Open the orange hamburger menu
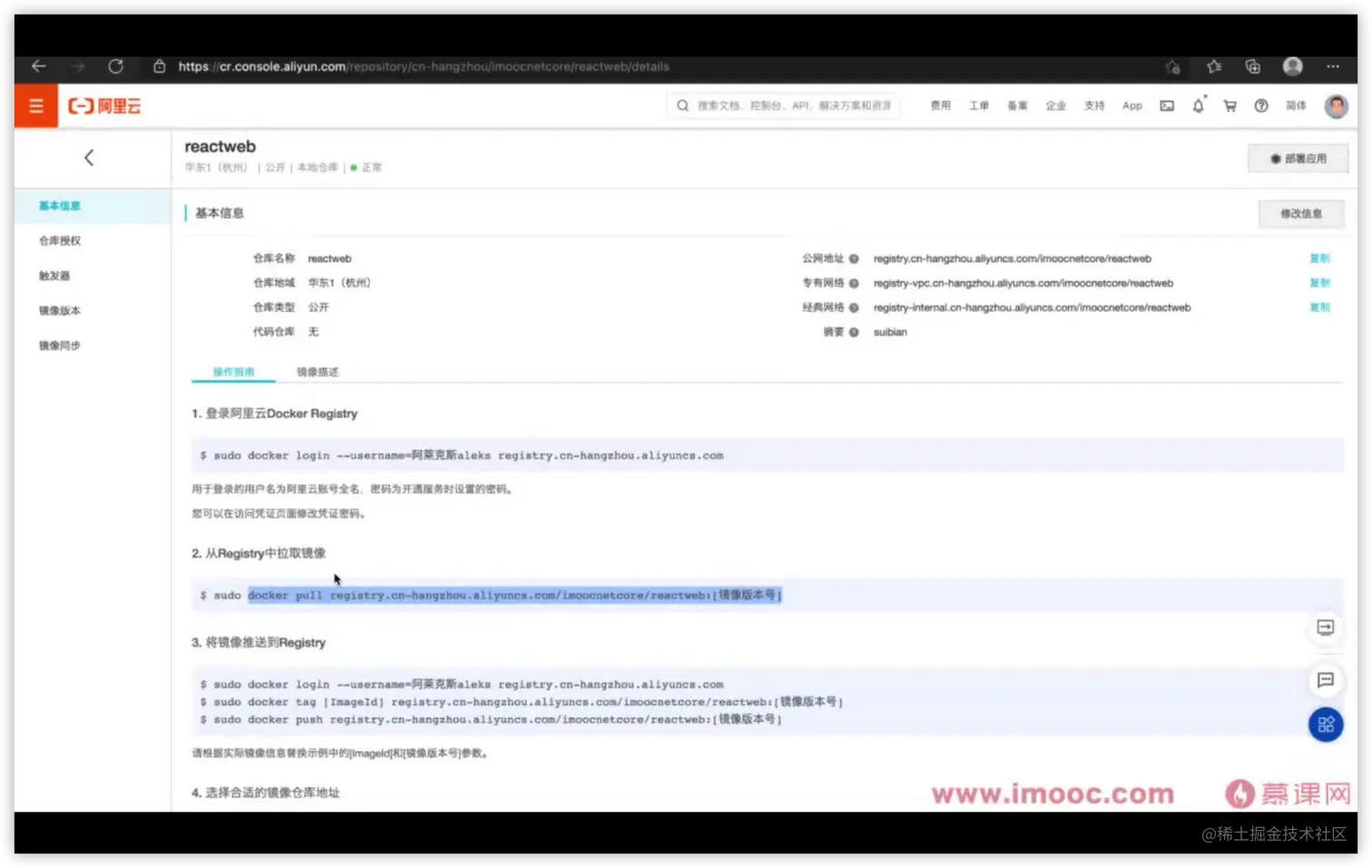 [x=36, y=106]
